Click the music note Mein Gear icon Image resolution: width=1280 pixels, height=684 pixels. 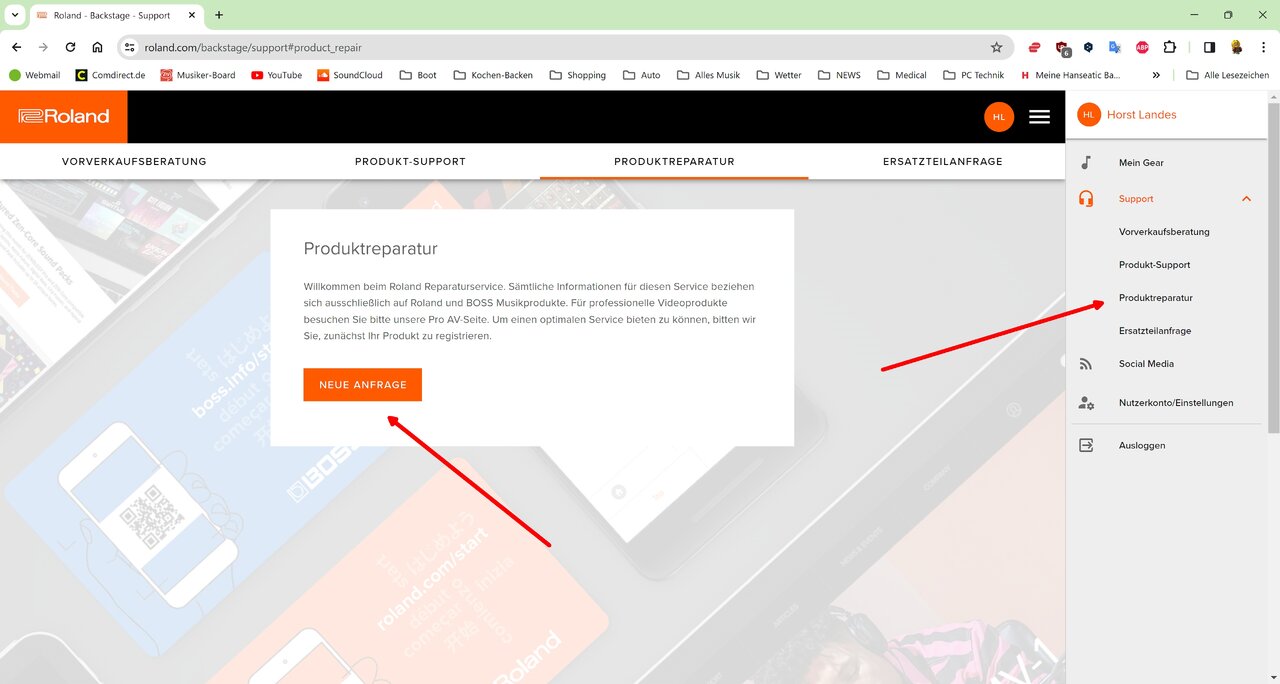pos(1086,162)
